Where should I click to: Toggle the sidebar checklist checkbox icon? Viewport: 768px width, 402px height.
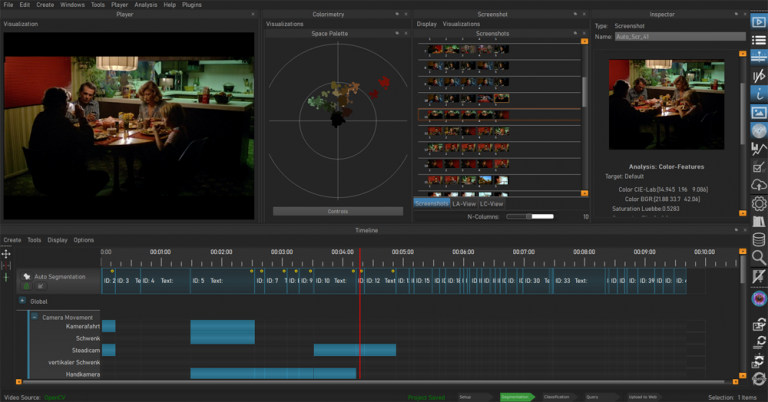point(758,167)
